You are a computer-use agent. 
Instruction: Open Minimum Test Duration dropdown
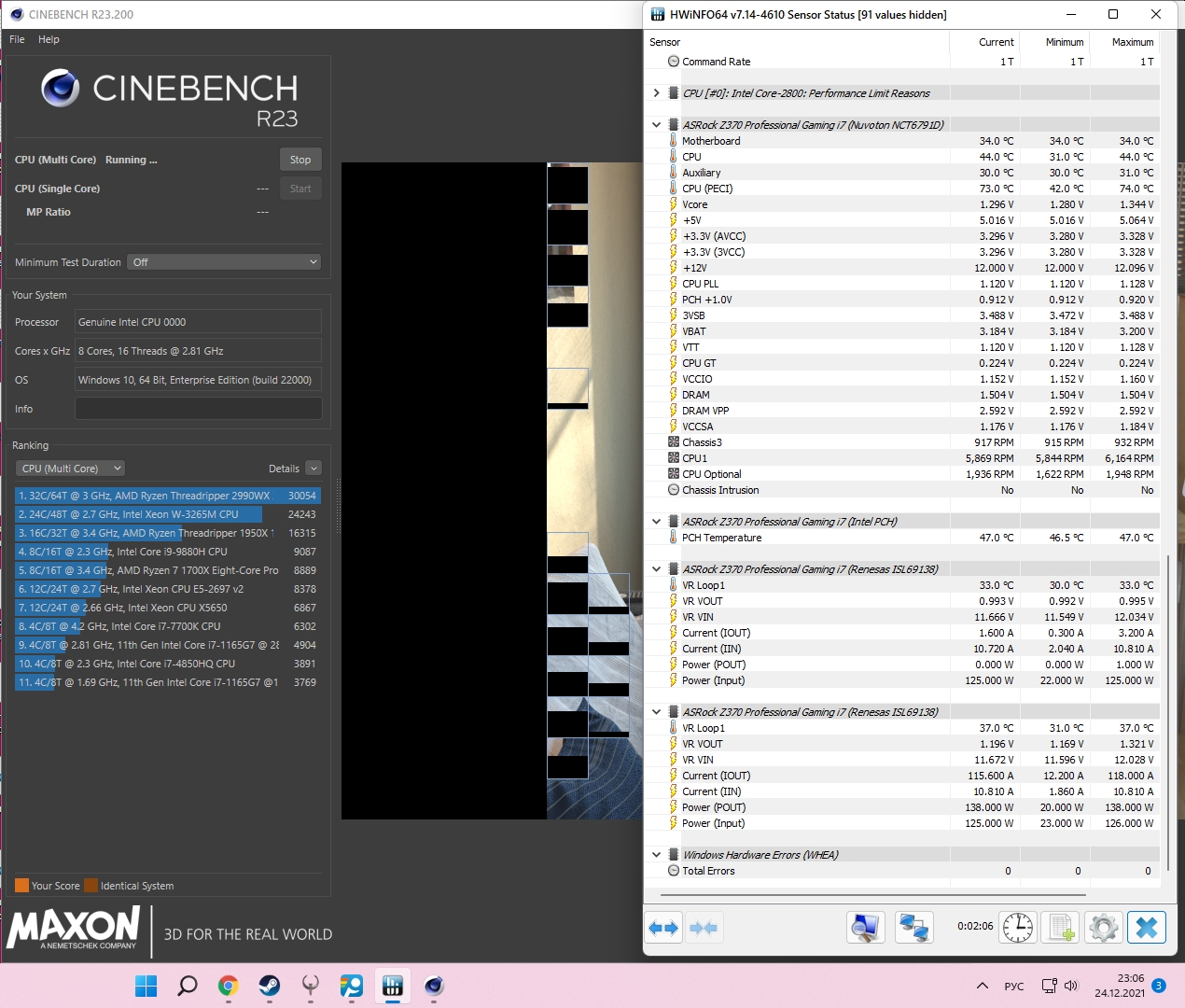pyautogui.click(x=224, y=262)
